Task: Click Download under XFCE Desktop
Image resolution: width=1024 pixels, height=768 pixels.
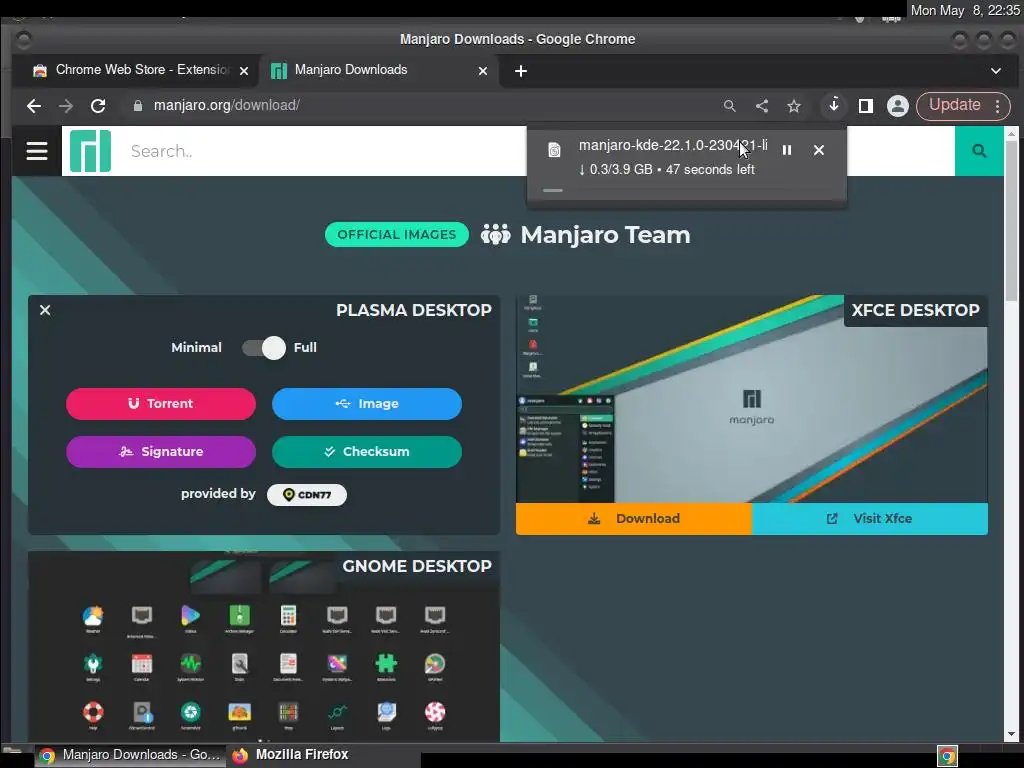Action: click(x=633, y=519)
